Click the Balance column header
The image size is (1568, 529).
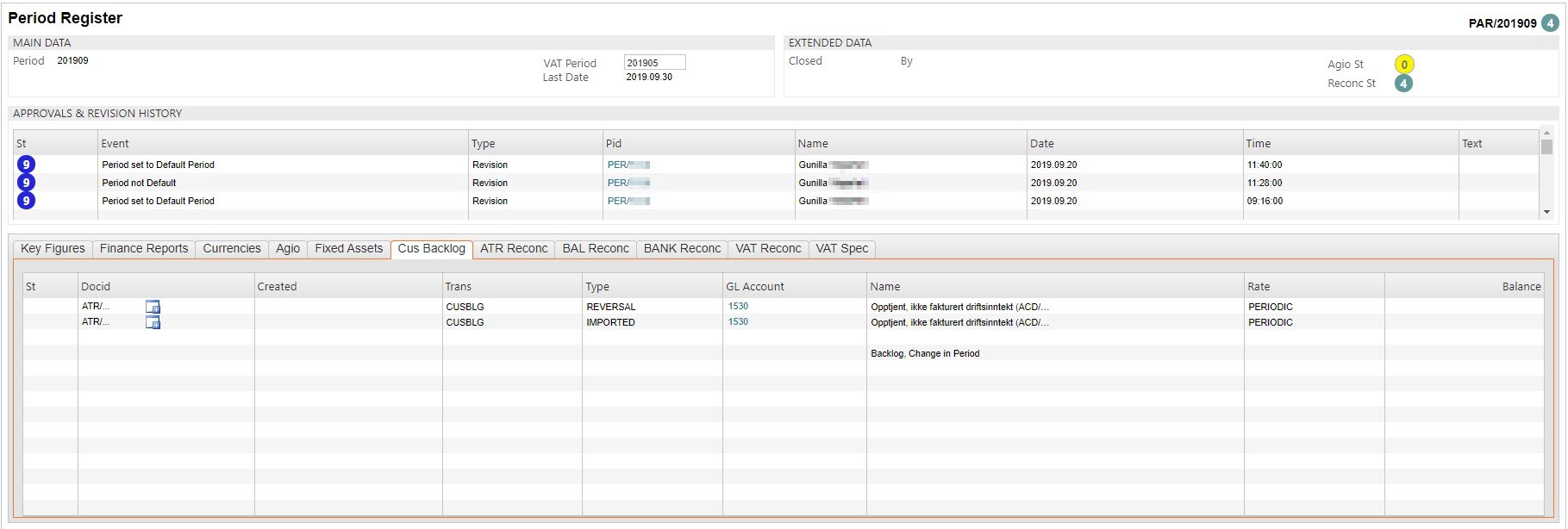[x=1521, y=287]
